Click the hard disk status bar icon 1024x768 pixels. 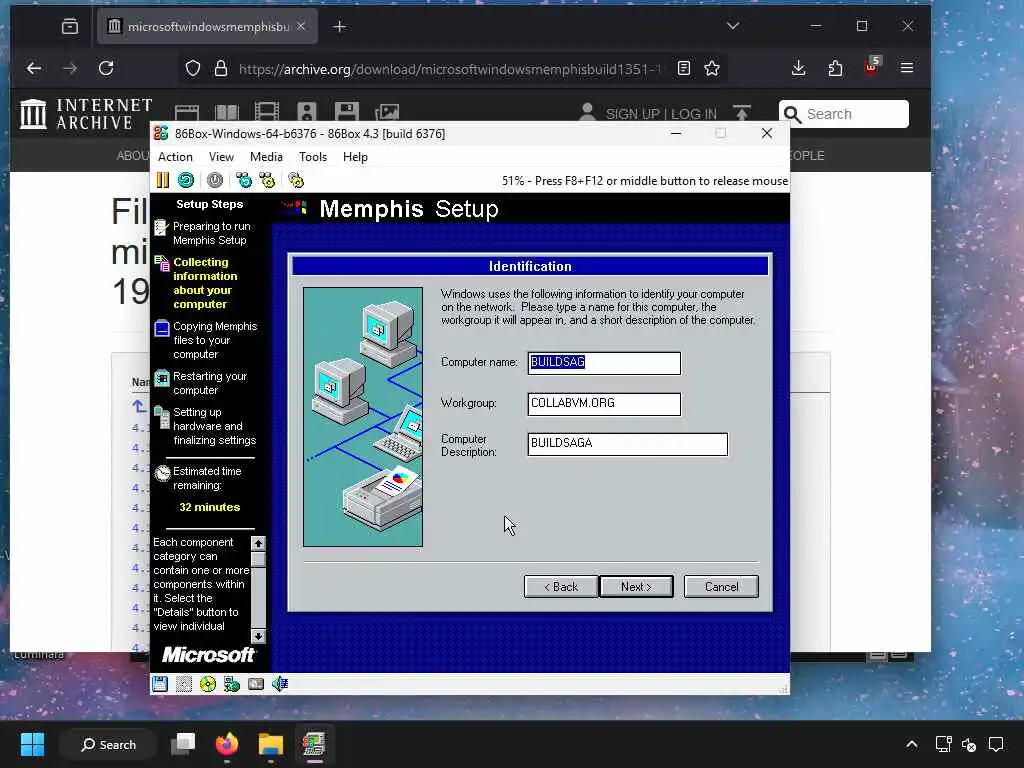point(256,684)
